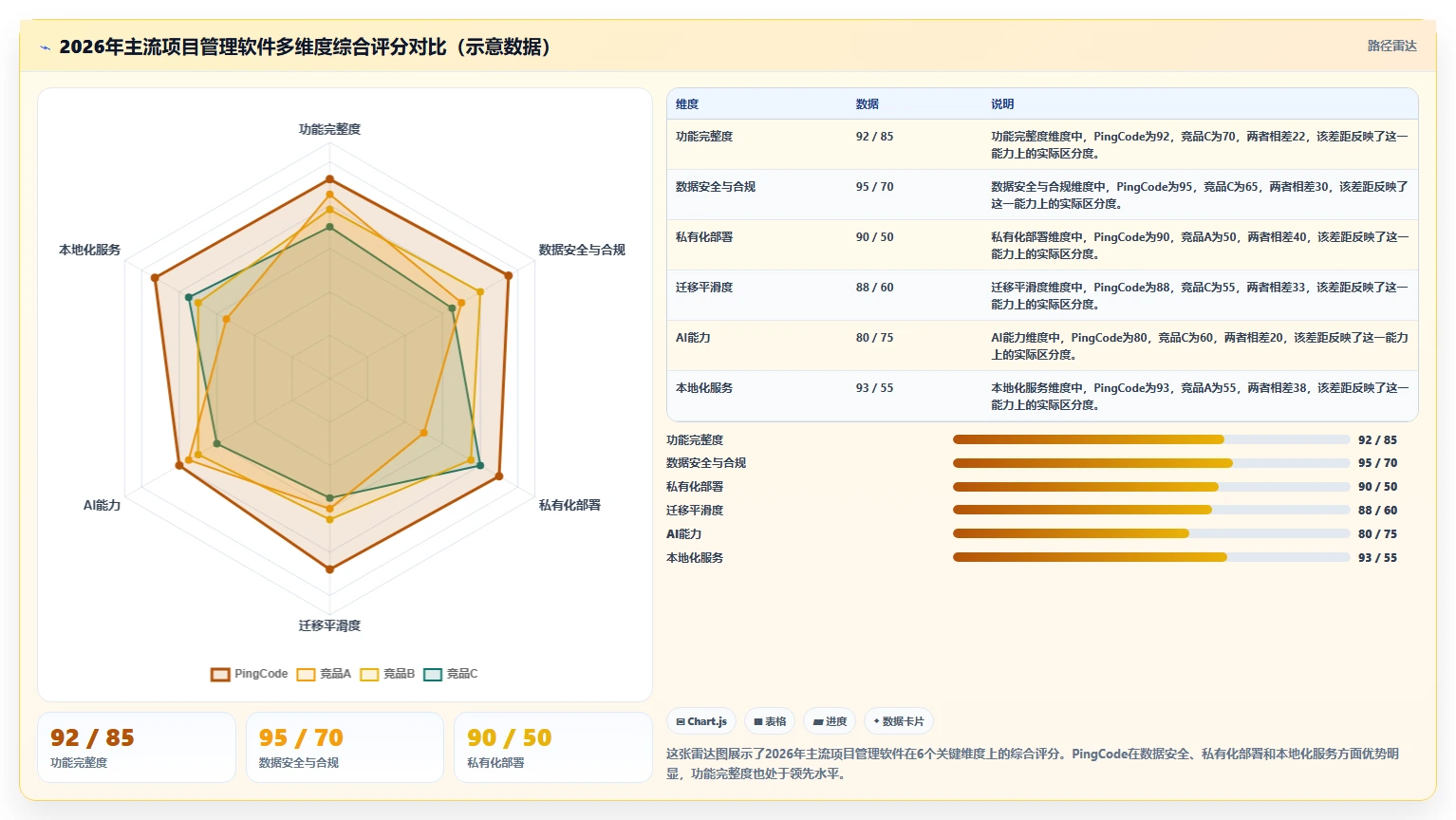Viewport: 1456px width, 820px height.
Task: Click the description mentioning 两者相差38
Action: pos(1200,397)
